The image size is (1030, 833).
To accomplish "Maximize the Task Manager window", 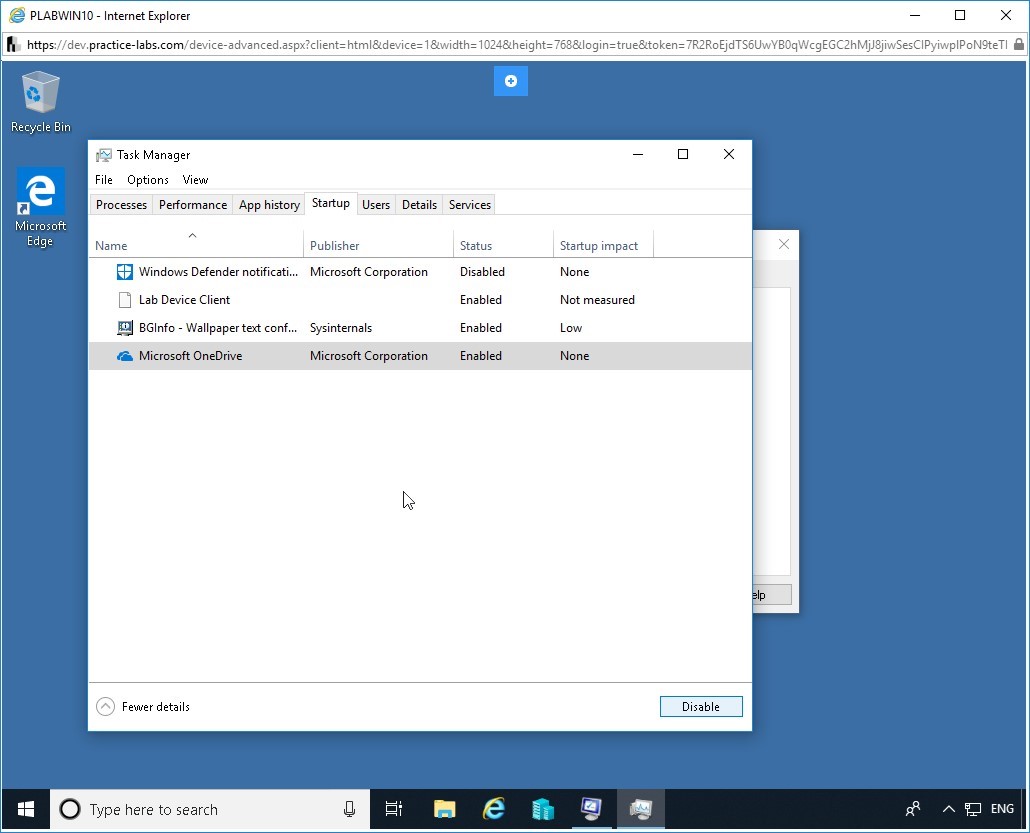I will pos(683,154).
